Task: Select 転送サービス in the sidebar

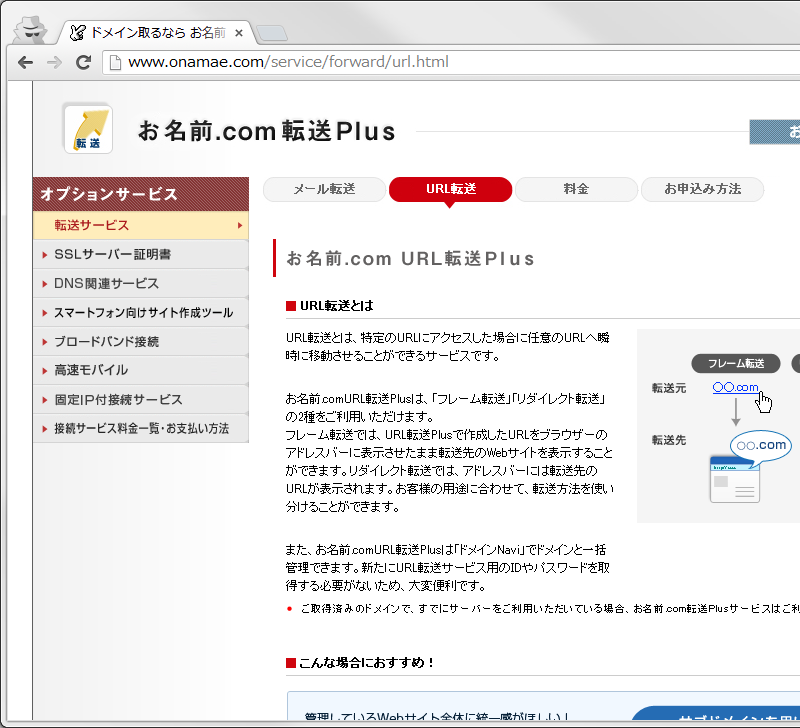Action: (x=141, y=225)
